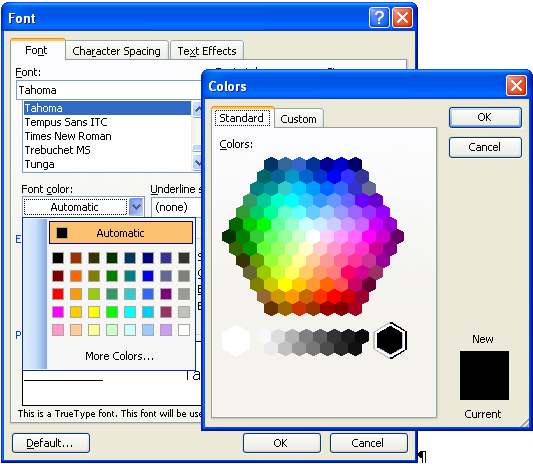Click font list scroll down arrow
This screenshot has width=533, height=464.
click(x=197, y=163)
